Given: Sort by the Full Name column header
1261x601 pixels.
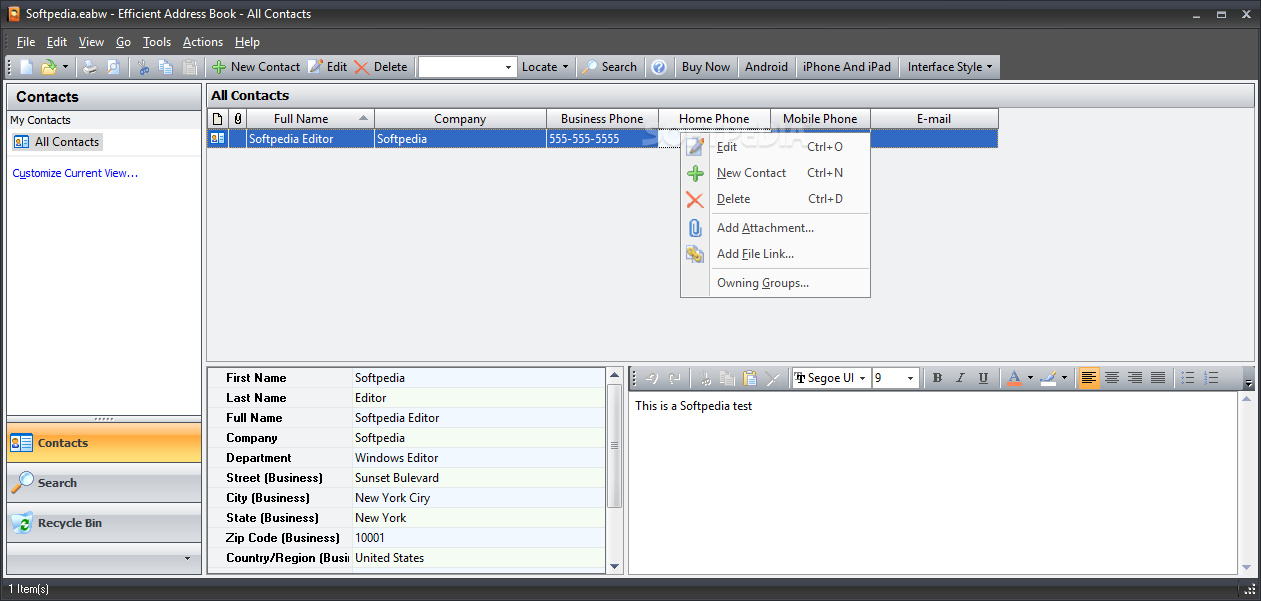Looking at the screenshot, I should (x=311, y=119).
